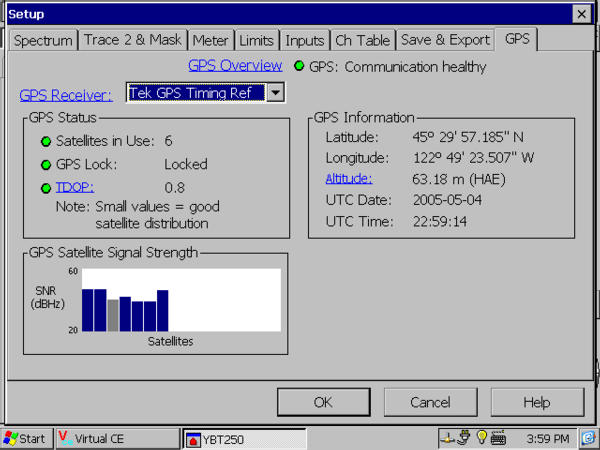This screenshot has width=600, height=450.
Task: Click the TDOP green status light
Action: [45, 187]
